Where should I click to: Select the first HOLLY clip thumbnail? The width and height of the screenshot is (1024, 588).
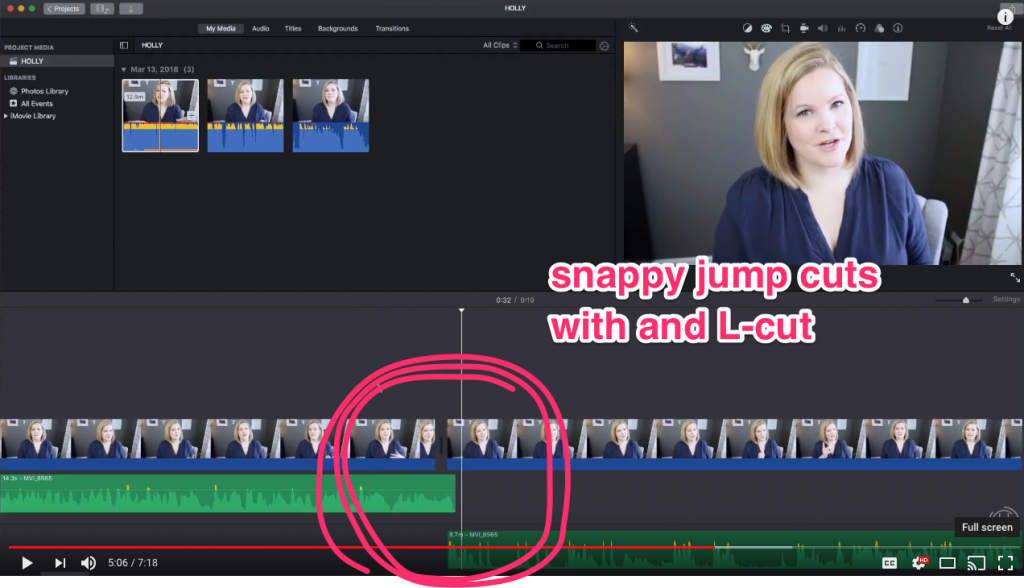pos(159,115)
